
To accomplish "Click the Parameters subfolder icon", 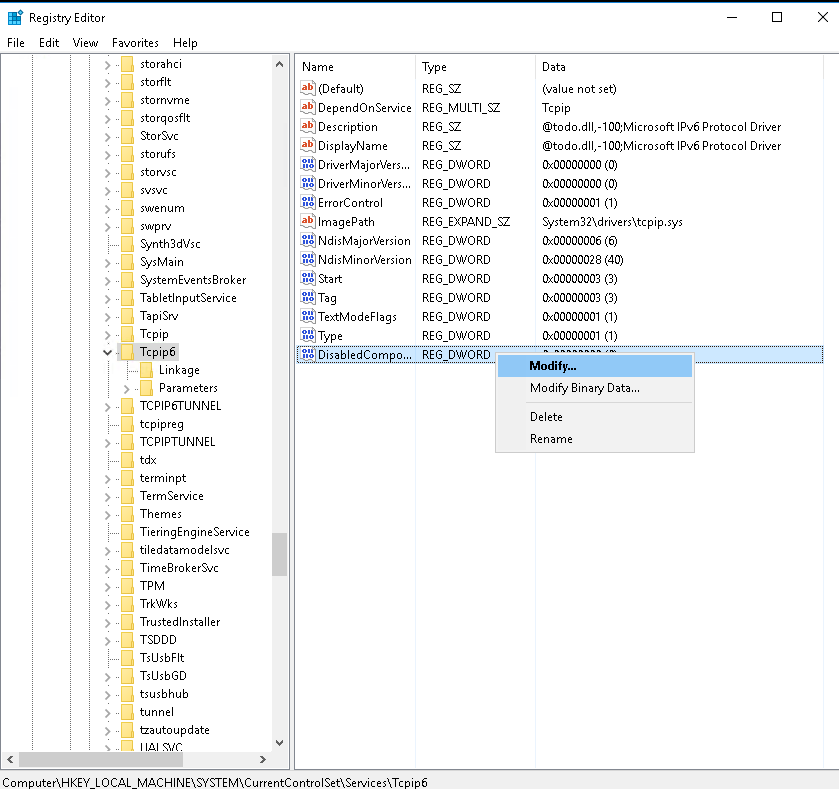I will pyautogui.click(x=145, y=388).
